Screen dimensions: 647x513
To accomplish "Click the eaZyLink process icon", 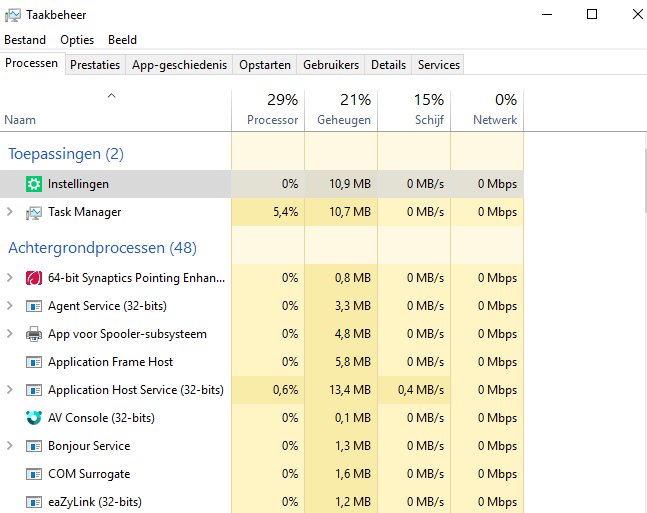I will (34, 502).
